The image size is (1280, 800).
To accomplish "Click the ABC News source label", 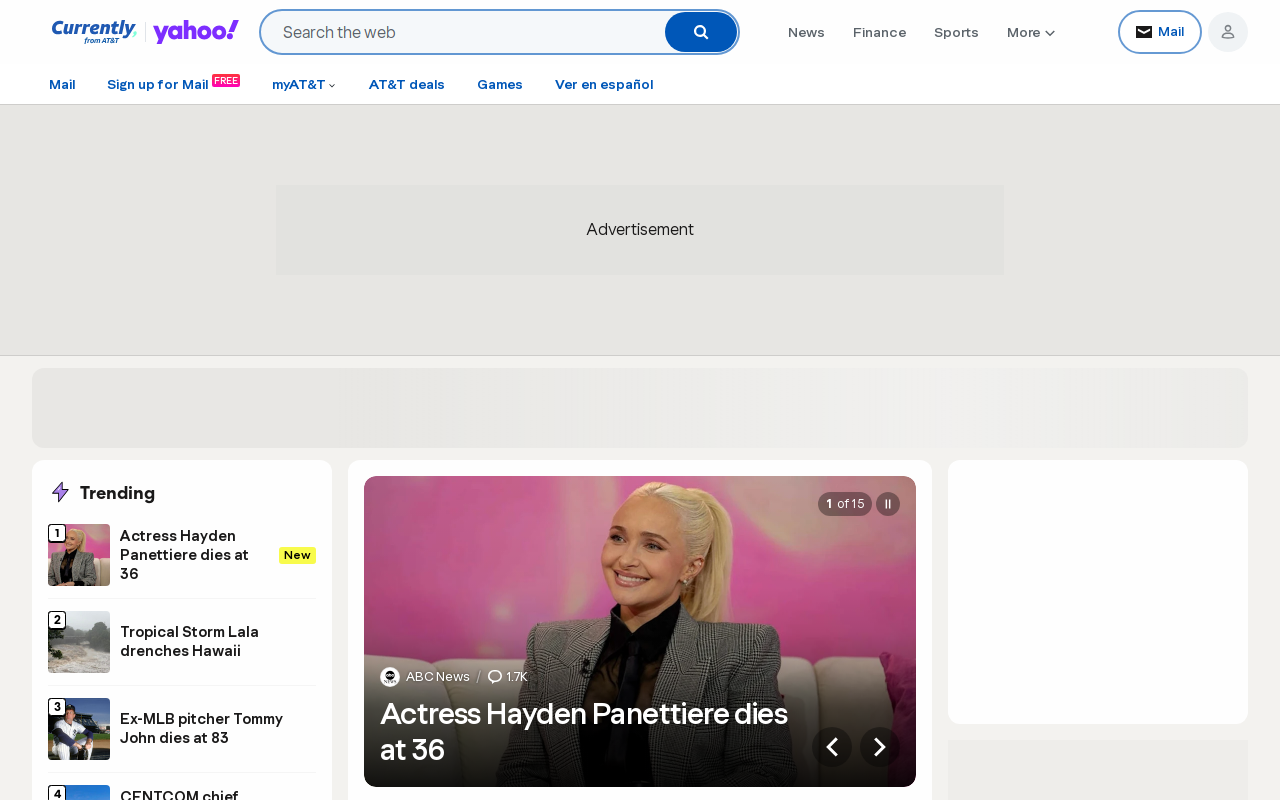I will tap(438, 677).
